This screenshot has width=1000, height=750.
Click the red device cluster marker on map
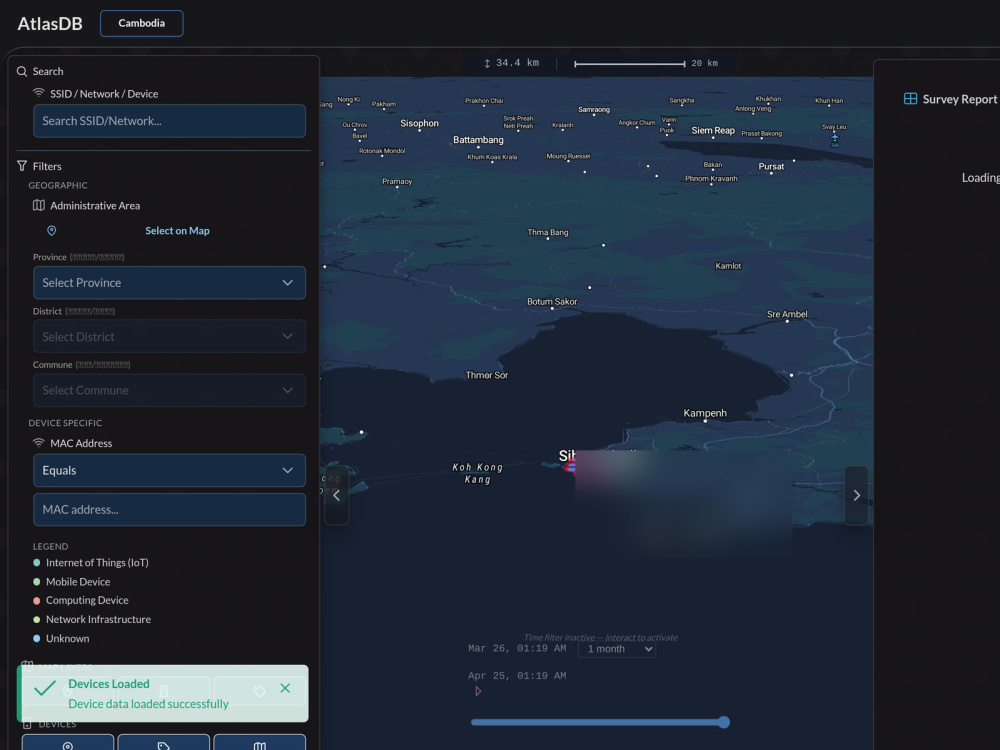click(570, 467)
